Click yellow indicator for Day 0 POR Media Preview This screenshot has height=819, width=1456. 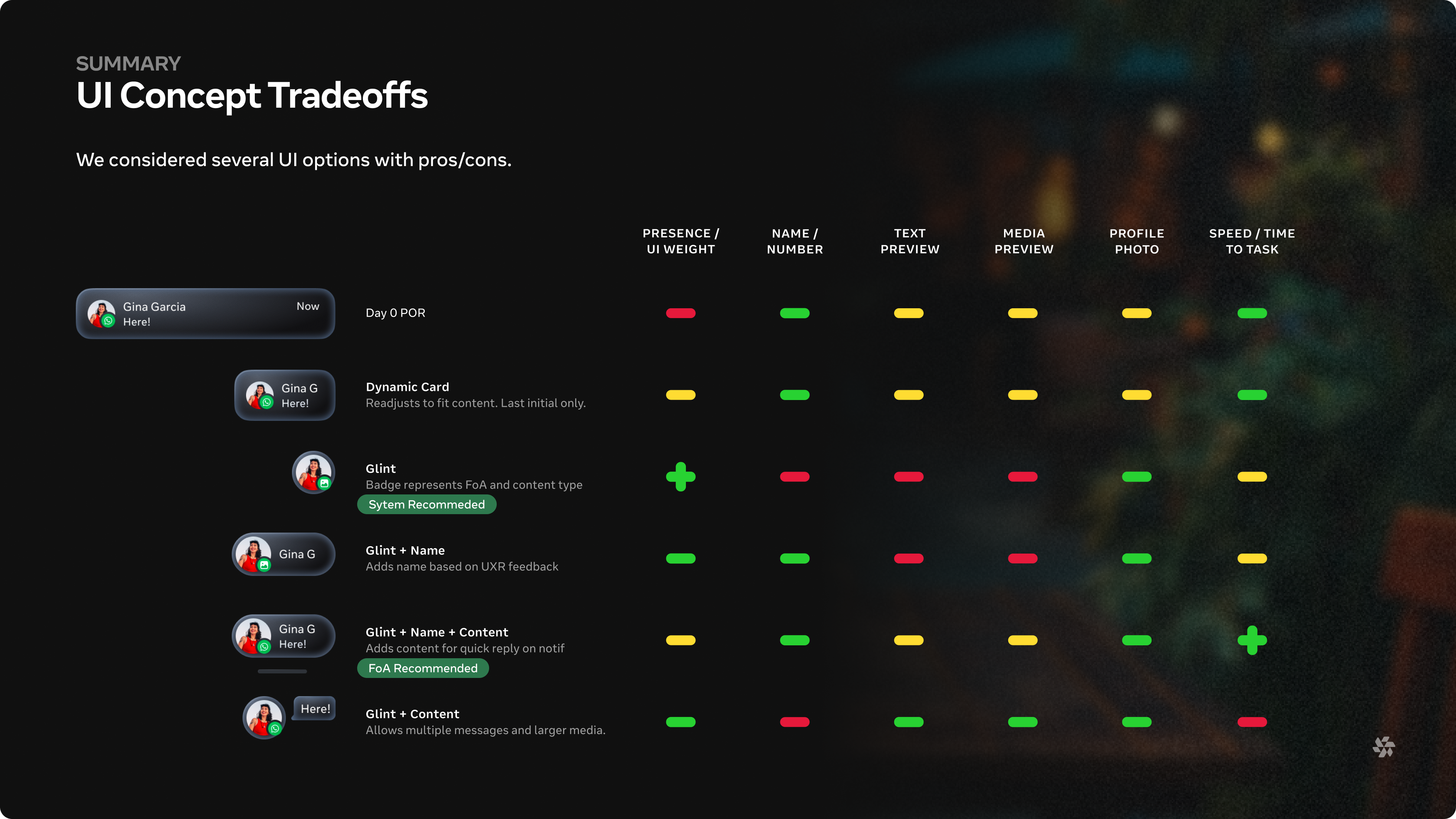click(1023, 313)
